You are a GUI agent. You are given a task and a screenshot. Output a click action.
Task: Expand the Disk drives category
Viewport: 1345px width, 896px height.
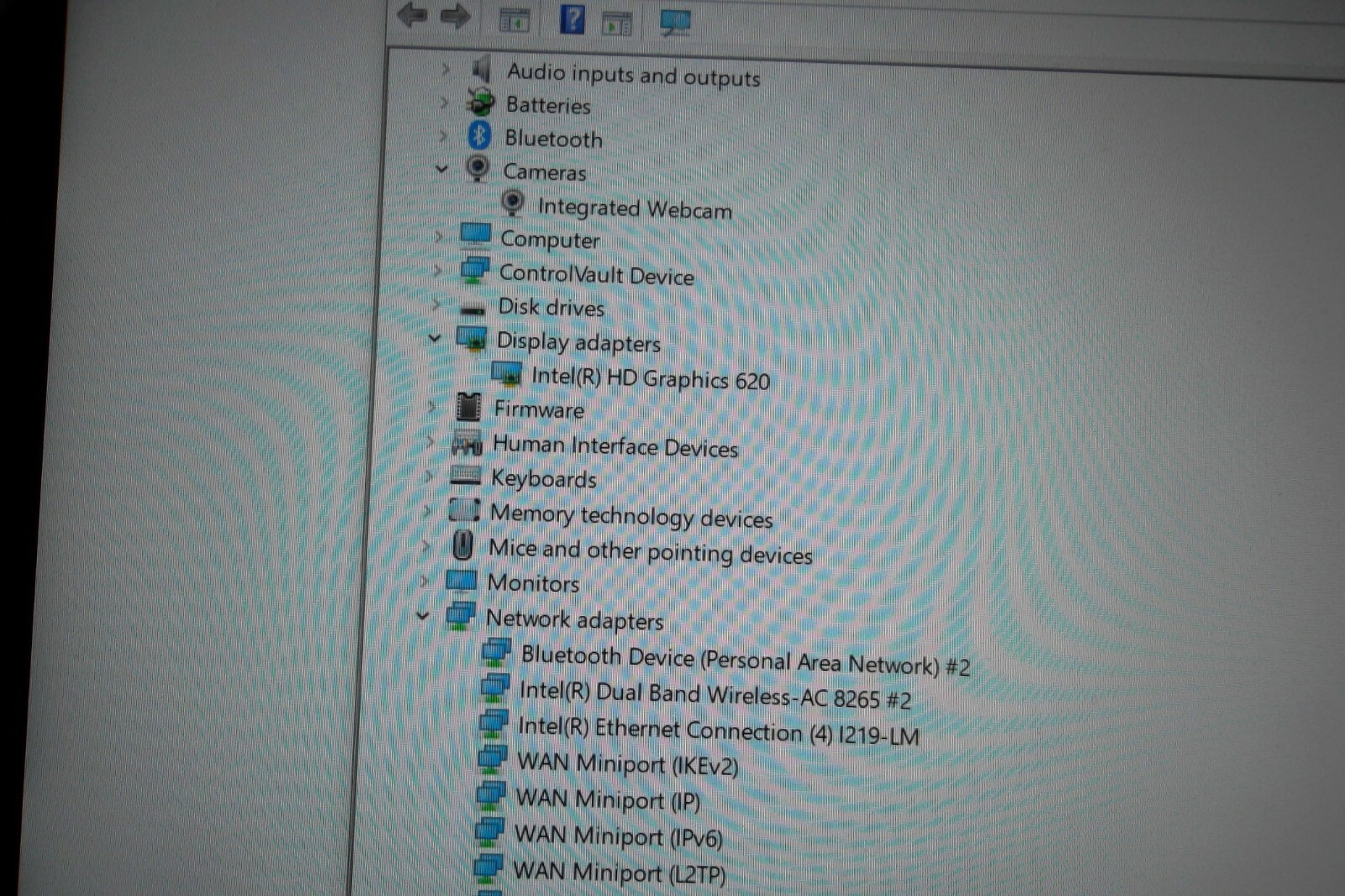(436, 304)
